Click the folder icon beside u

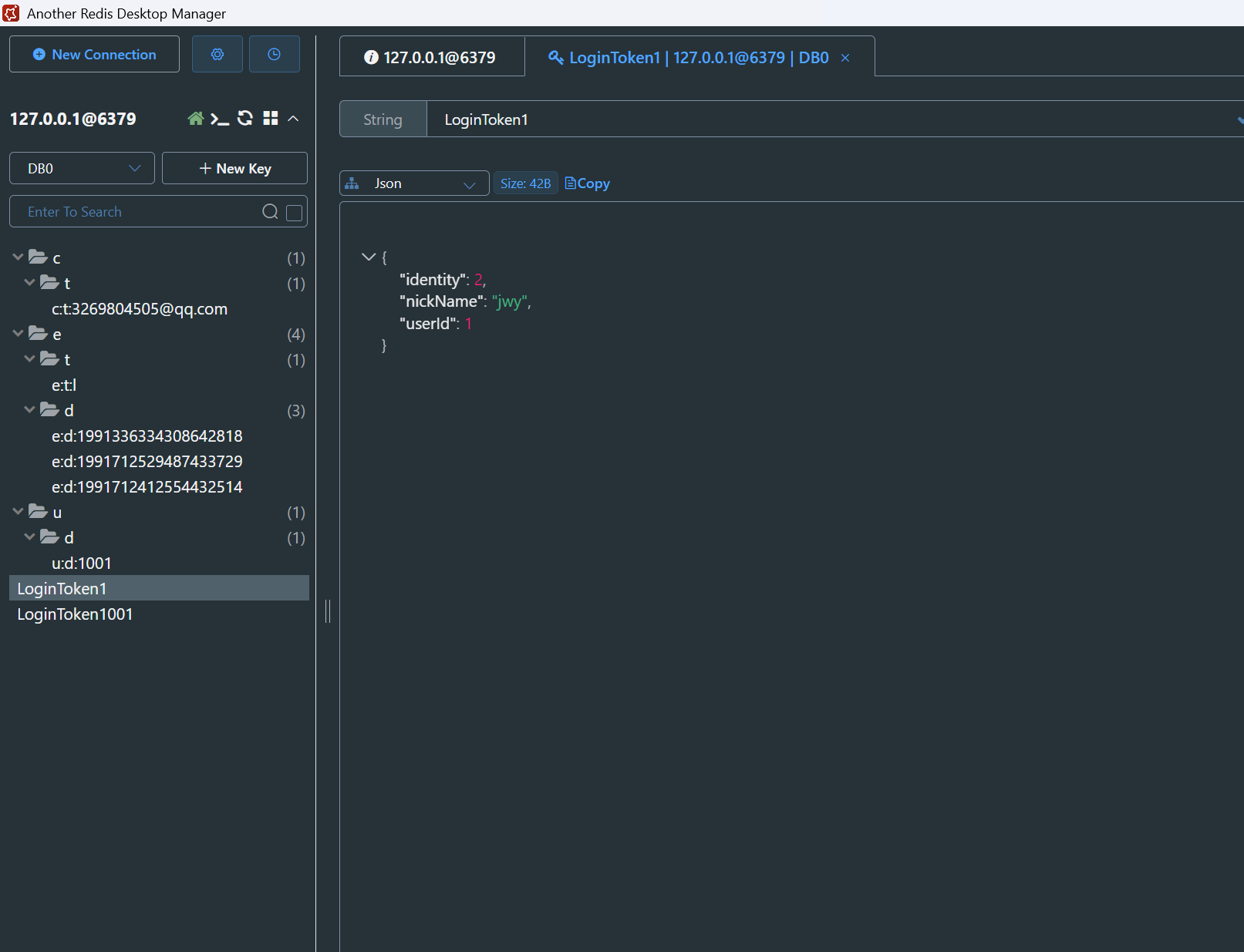point(39,511)
